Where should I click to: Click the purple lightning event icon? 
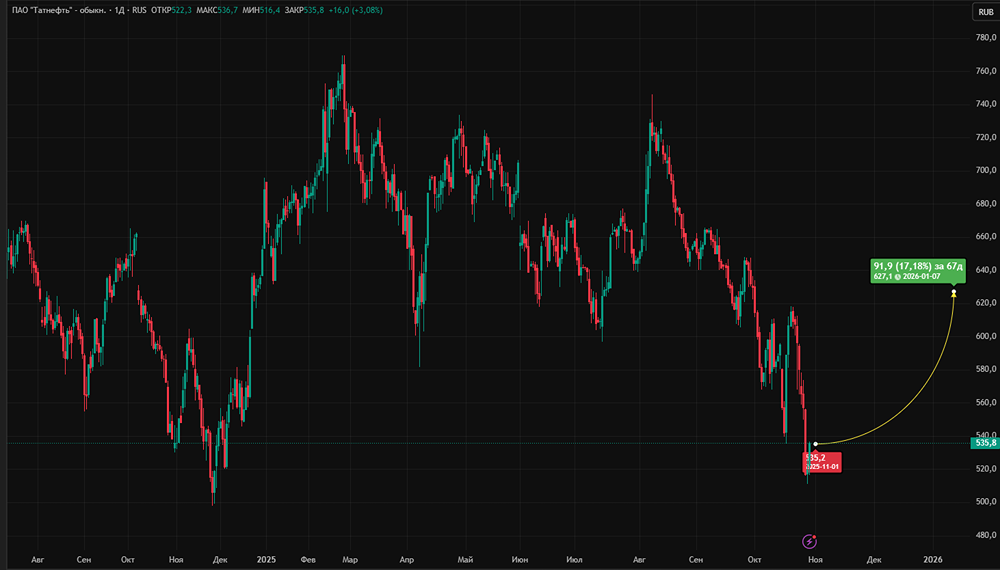click(809, 541)
